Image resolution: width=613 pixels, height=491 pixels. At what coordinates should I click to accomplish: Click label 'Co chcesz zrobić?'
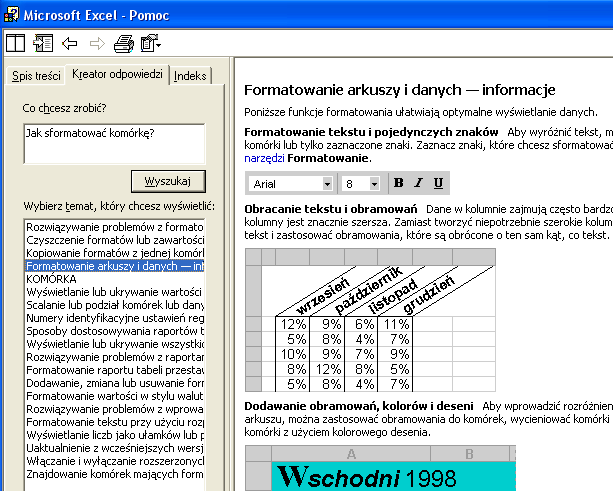64,108
